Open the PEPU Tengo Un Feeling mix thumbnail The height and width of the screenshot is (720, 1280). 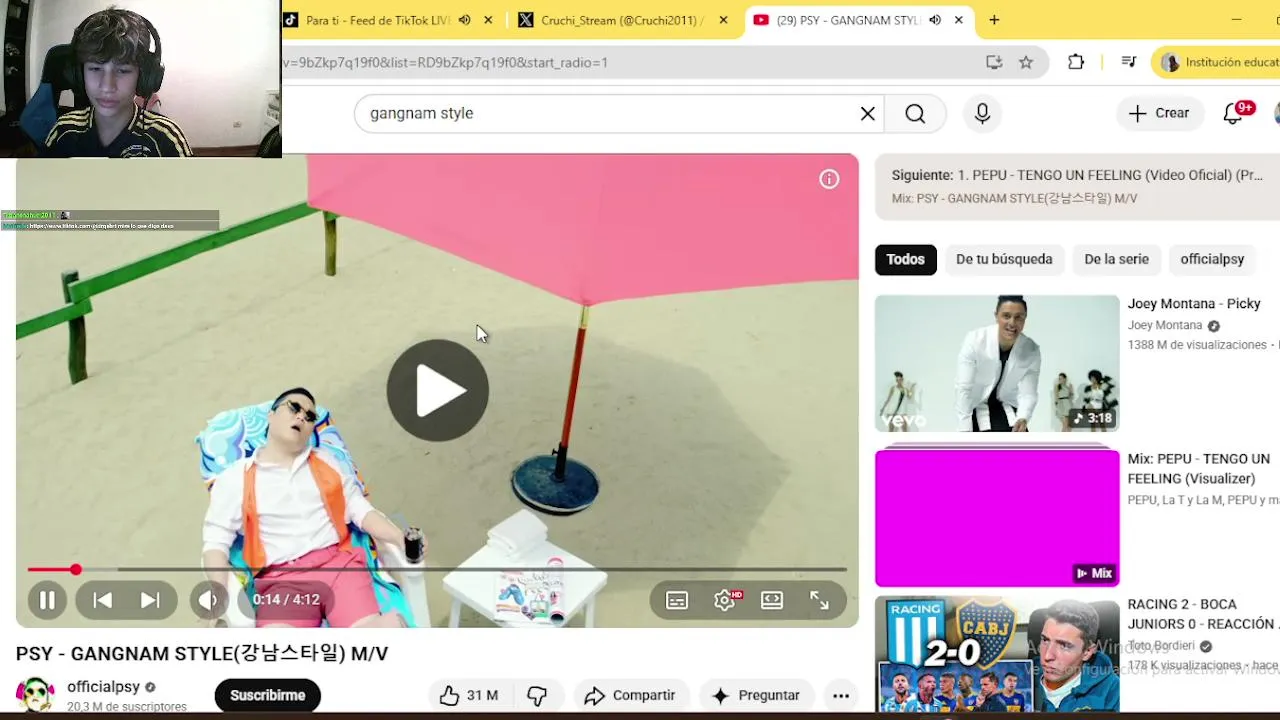click(x=997, y=518)
